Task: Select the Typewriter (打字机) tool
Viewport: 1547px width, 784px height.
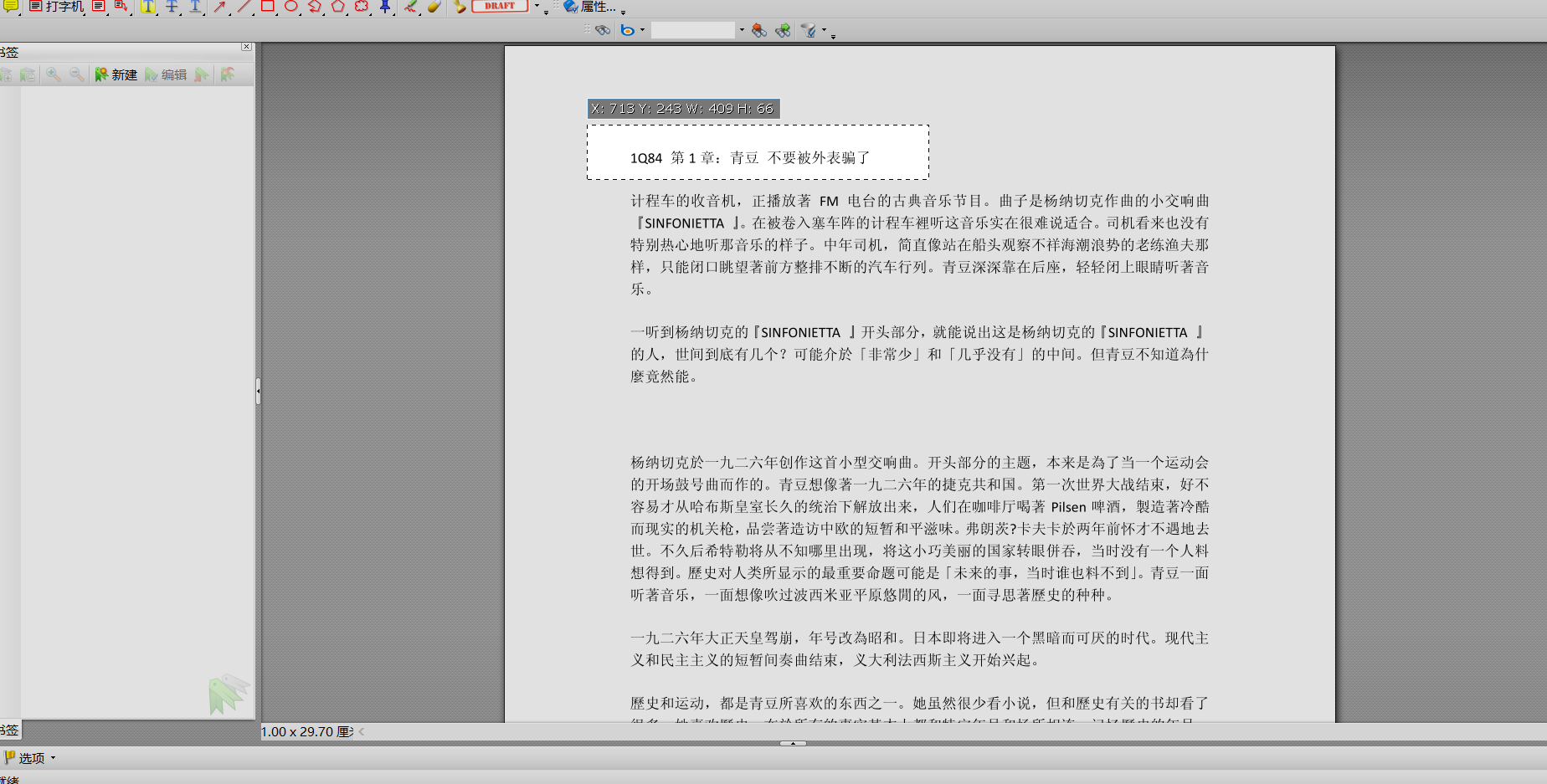Action: (x=56, y=7)
